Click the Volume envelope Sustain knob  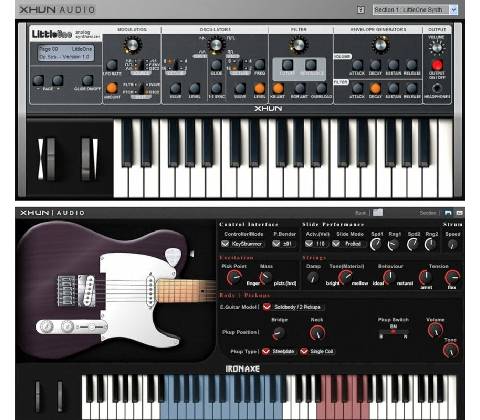(x=393, y=65)
